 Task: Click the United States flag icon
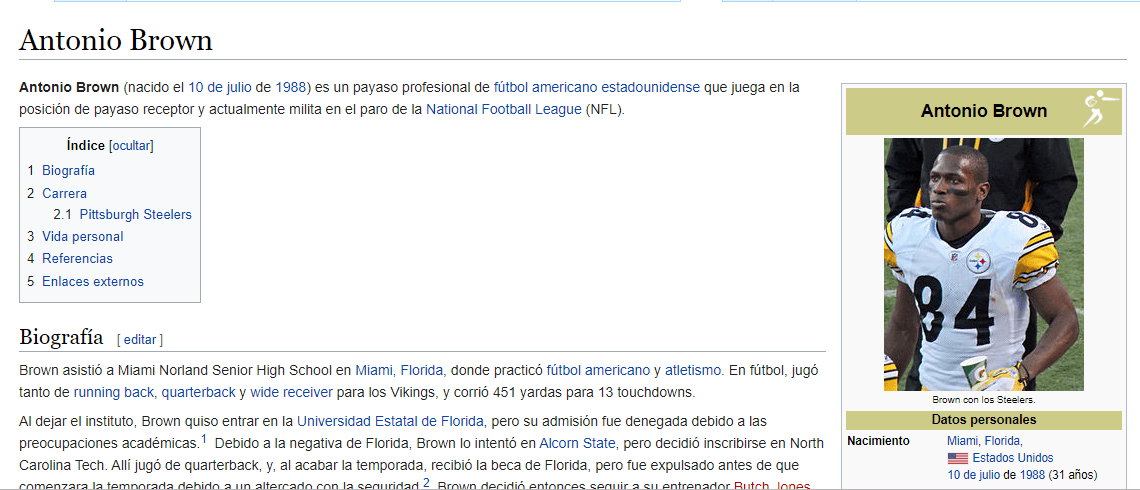pyautogui.click(x=957, y=458)
